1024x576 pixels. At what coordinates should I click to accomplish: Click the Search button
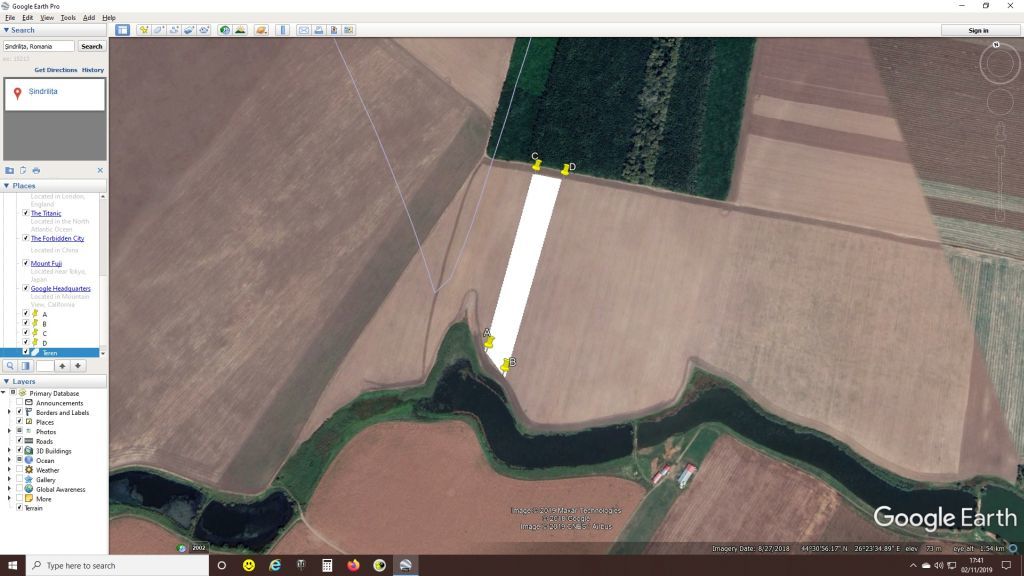point(91,46)
